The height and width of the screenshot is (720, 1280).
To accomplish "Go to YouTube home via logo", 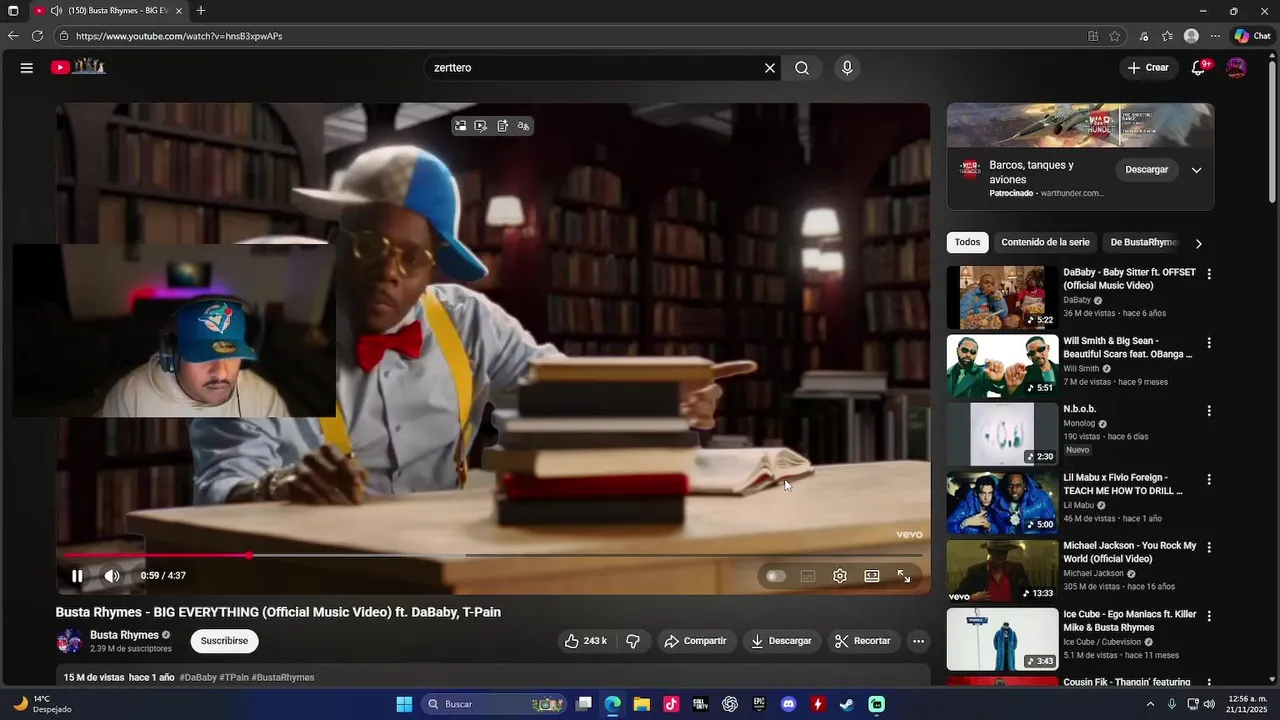I will coord(78,67).
